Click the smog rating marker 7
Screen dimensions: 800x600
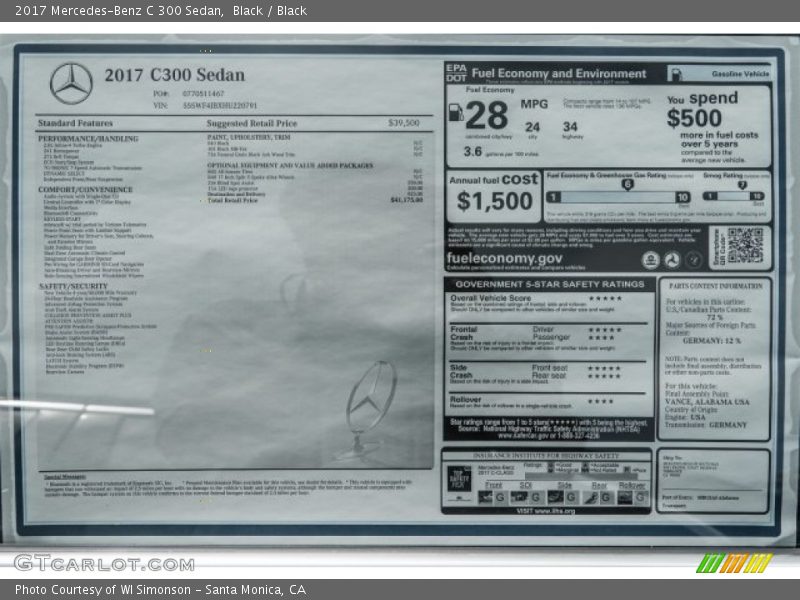point(742,185)
